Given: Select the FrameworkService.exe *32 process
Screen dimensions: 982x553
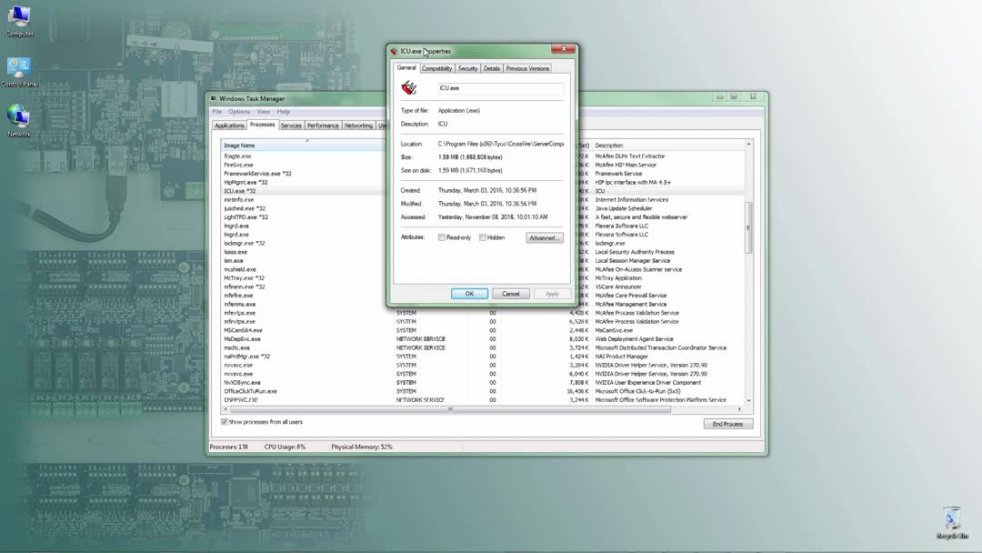Looking at the screenshot, I should [x=257, y=173].
